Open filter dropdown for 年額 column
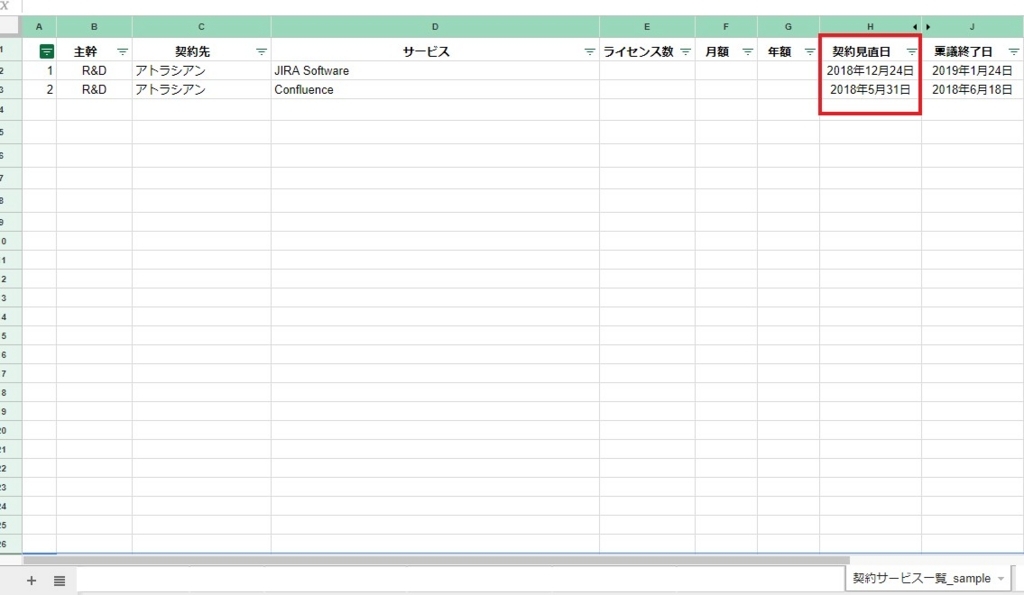The image size is (1024, 595). tap(809, 52)
